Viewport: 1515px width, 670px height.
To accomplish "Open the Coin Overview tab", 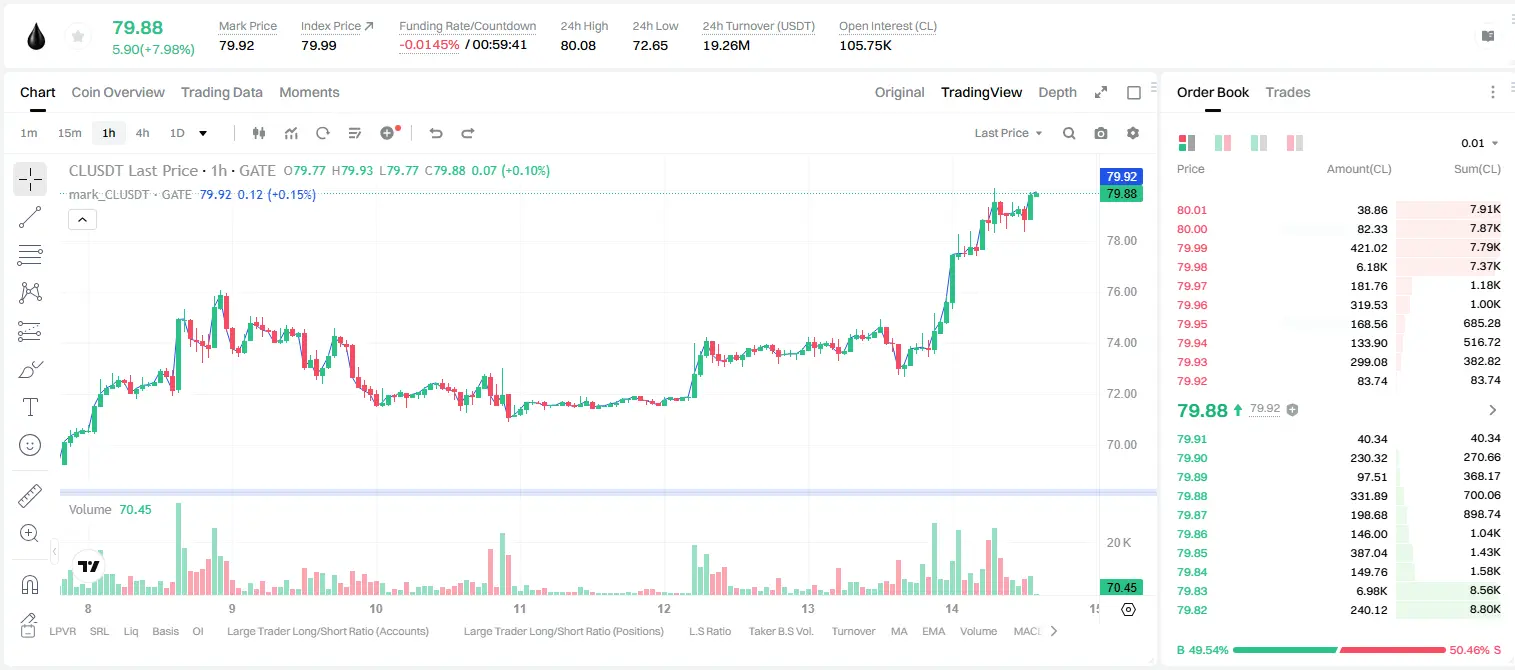I will pos(118,92).
